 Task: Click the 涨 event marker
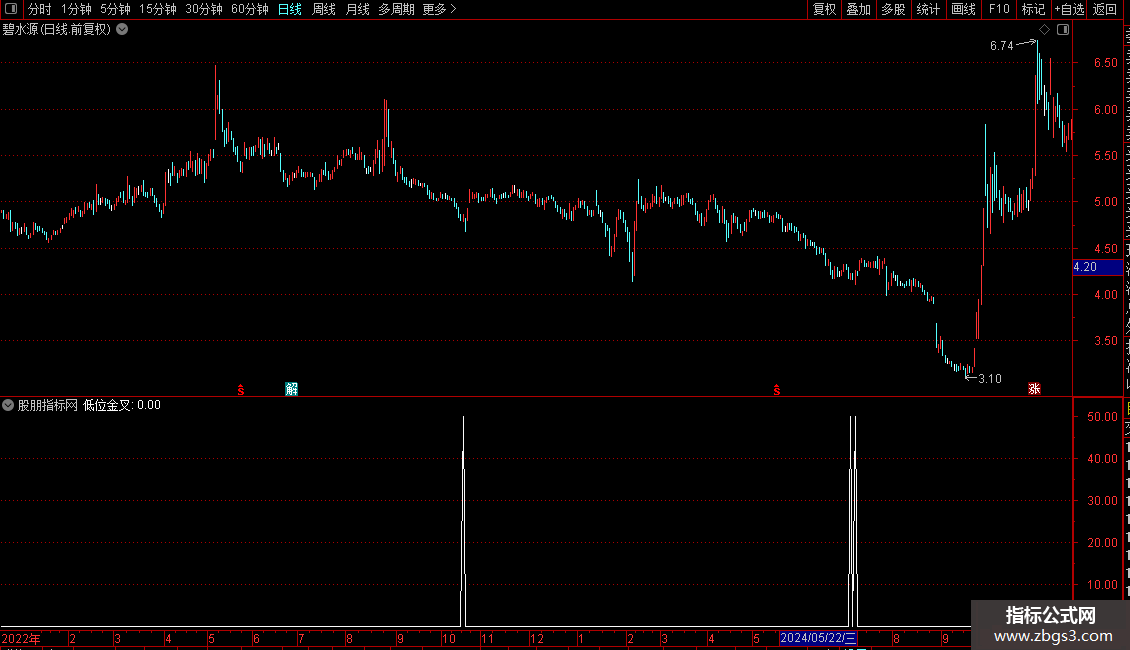click(1034, 389)
